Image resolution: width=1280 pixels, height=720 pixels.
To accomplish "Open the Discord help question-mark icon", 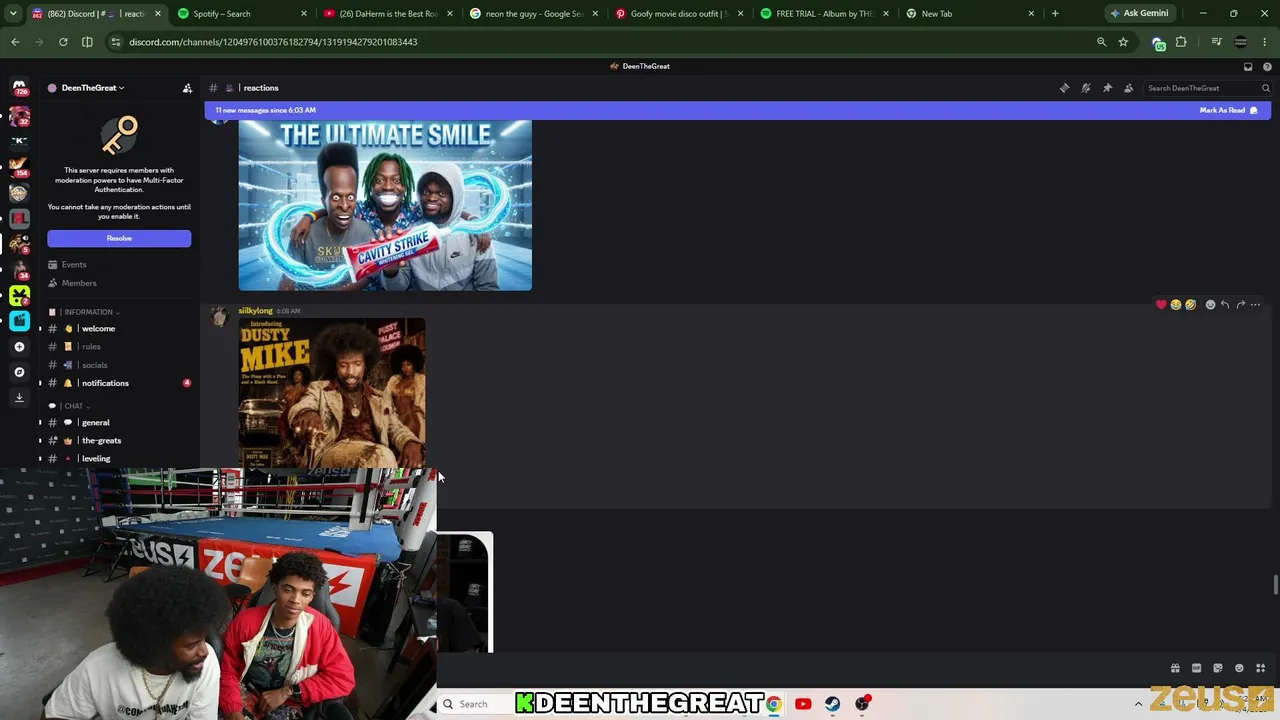I will click(x=1267, y=66).
